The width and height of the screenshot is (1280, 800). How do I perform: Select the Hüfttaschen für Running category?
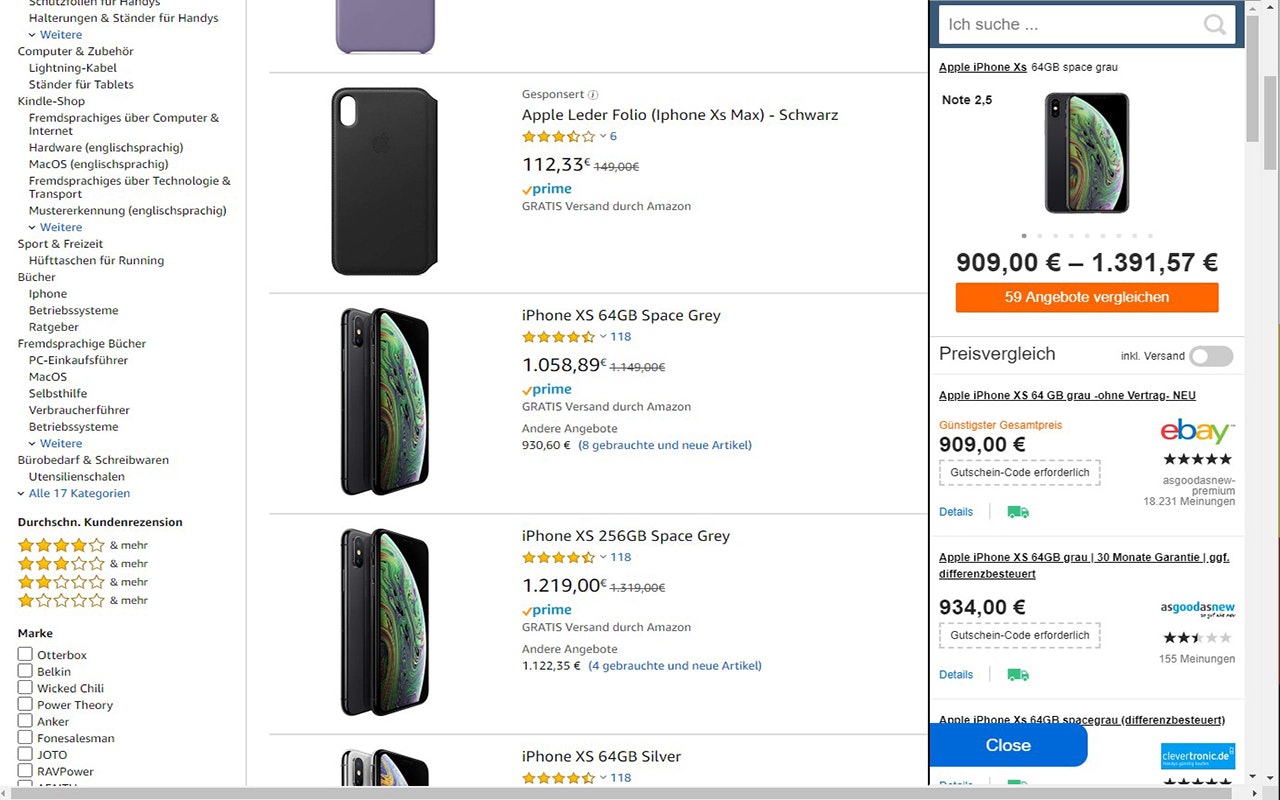[x=96, y=260]
